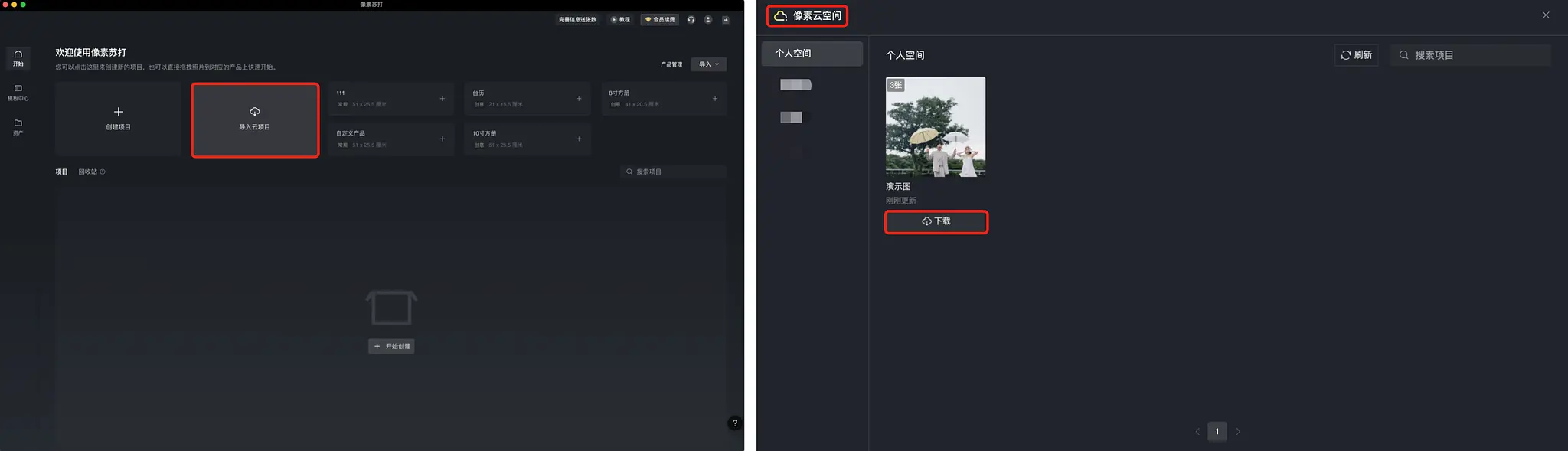Click the 刷新 refresh button
Viewport: 1568px width, 451px height.
[x=1356, y=55]
